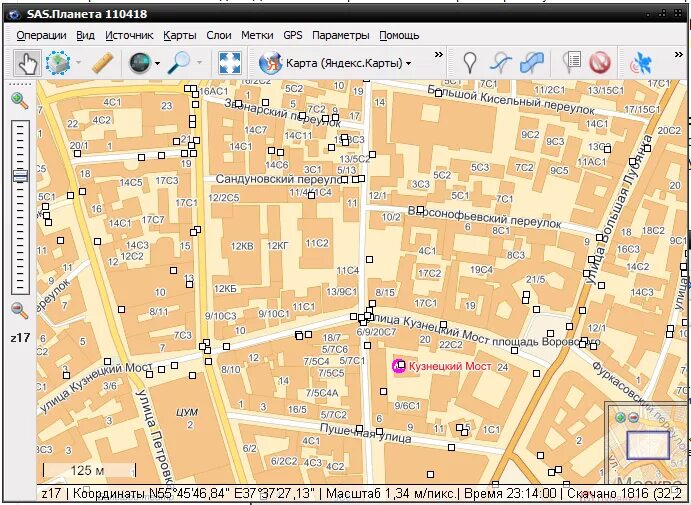Click the улица Большая Лубянка label
Viewport: 691px width, 505px height.
pyautogui.click(x=617, y=210)
